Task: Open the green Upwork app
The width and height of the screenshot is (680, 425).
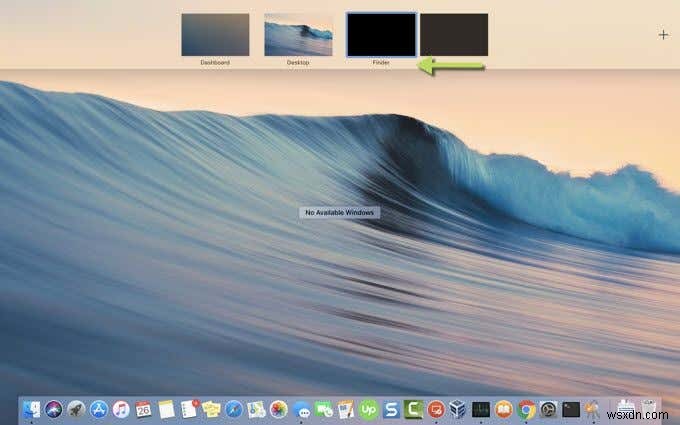Action: (369, 409)
